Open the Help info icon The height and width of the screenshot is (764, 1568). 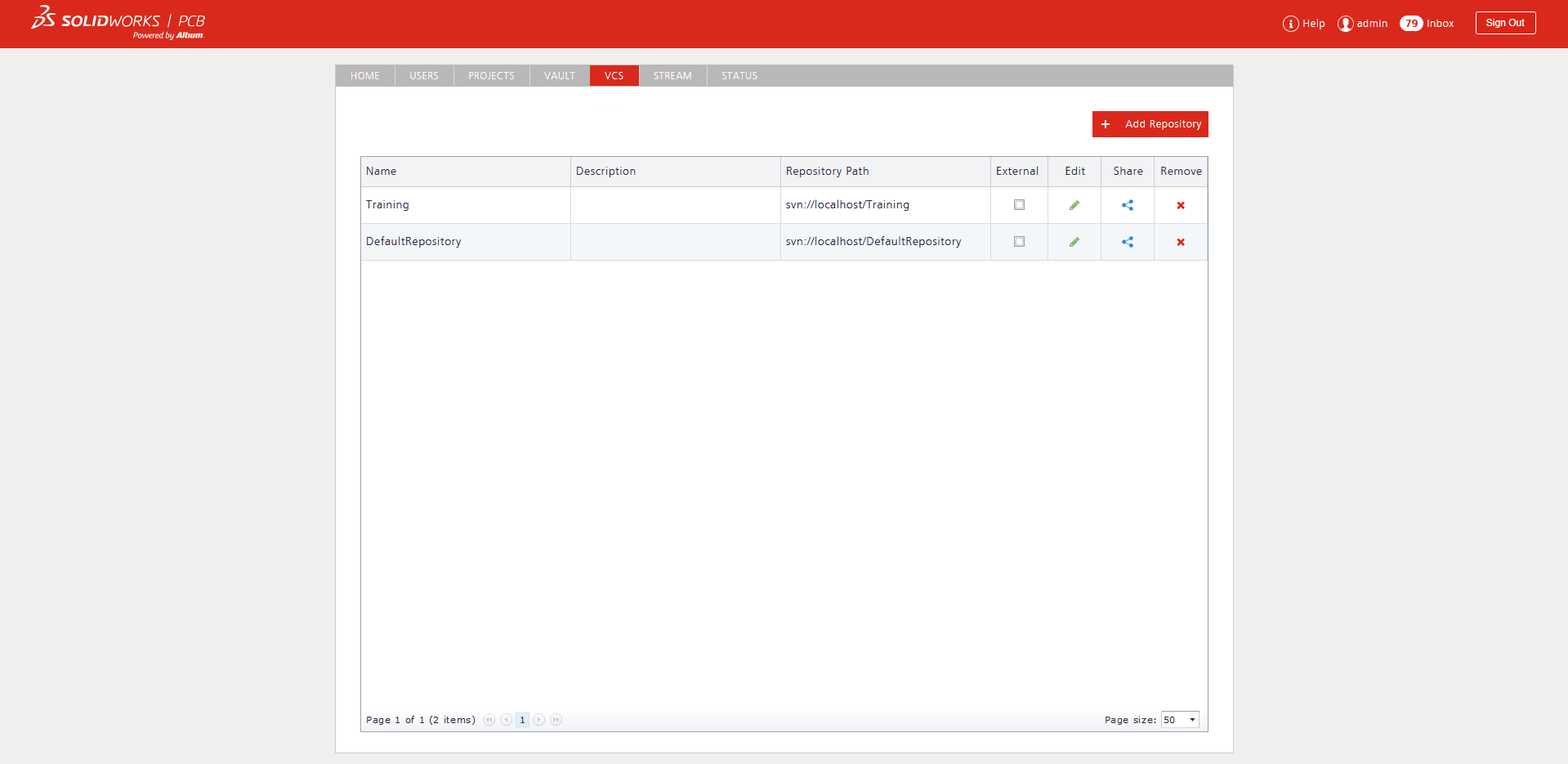(x=1291, y=24)
